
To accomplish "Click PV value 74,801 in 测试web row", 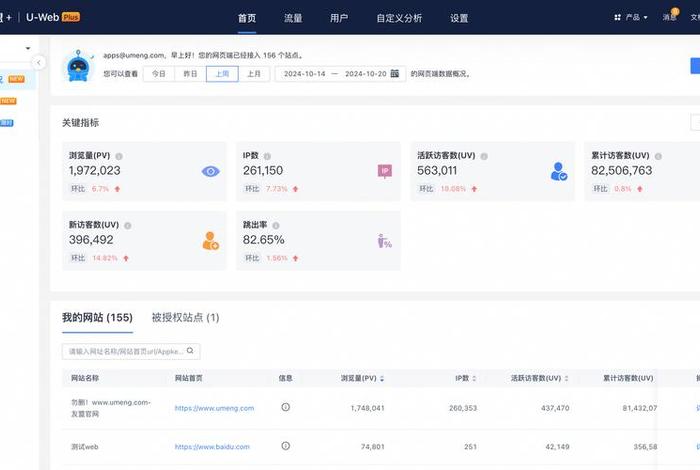I will click(x=373, y=446).
